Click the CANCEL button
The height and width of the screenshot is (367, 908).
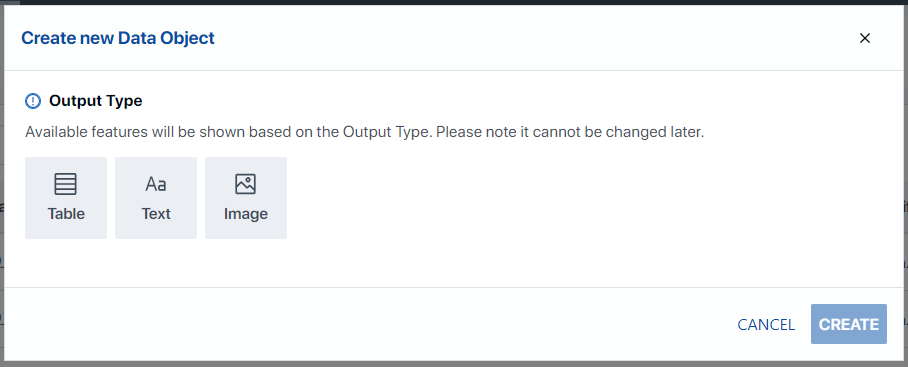[x=766, y=325]
